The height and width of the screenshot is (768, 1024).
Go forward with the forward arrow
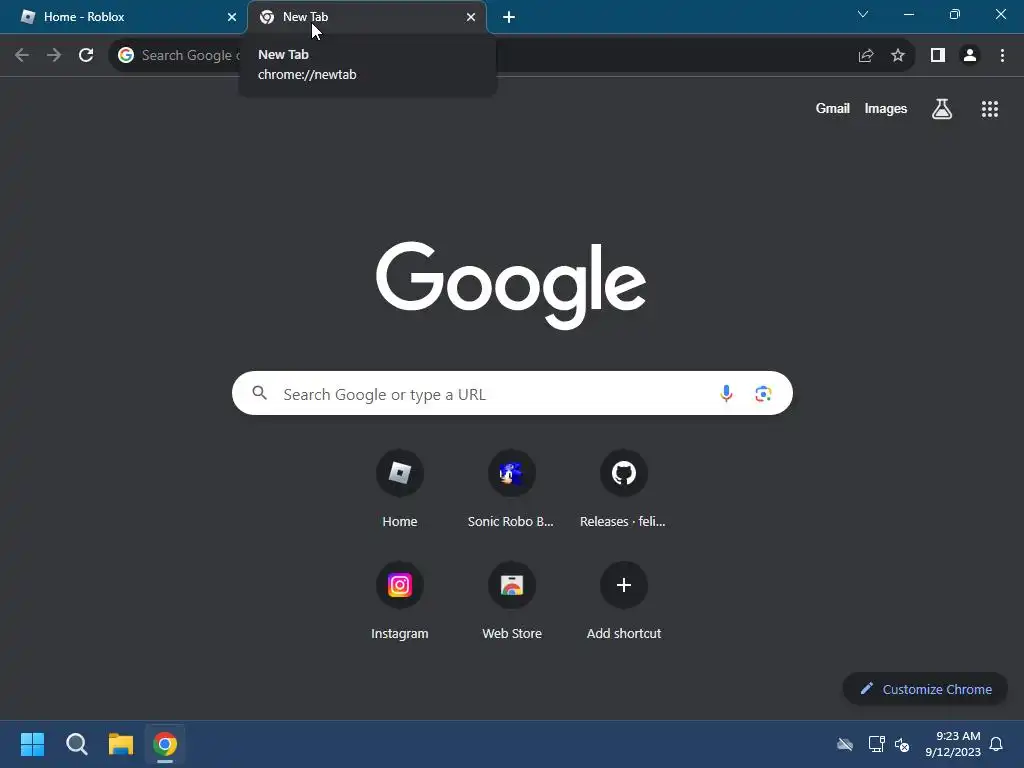point(54,55)
